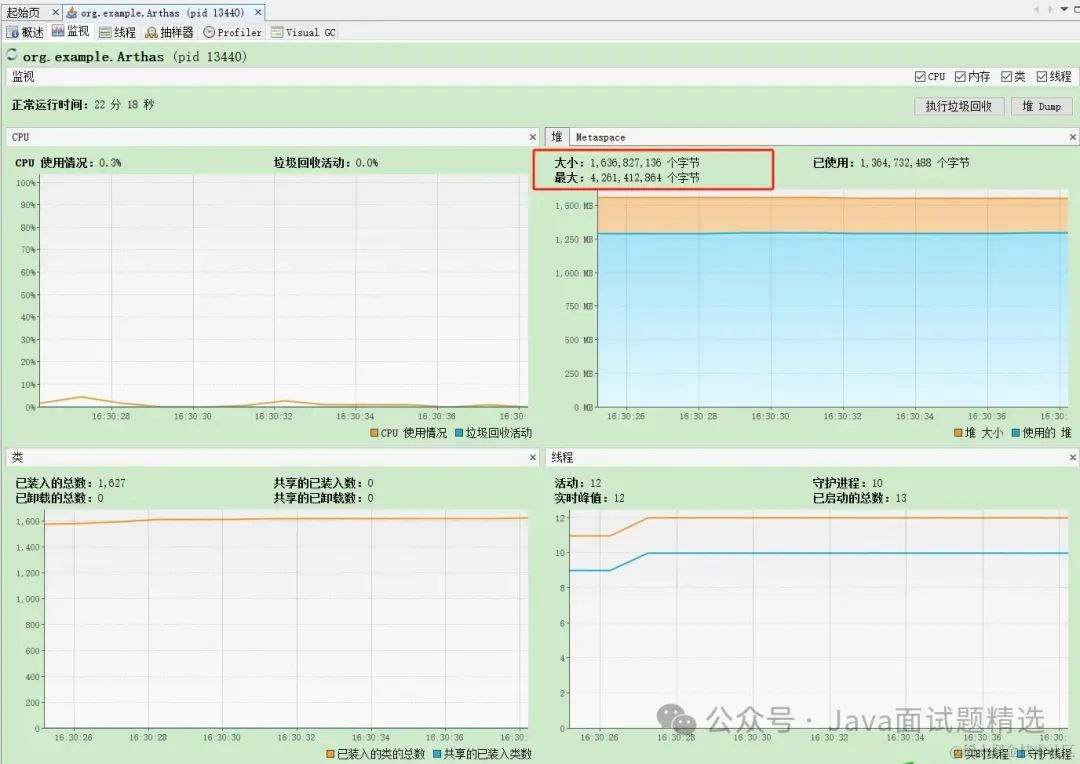Viewport: 1080px width, 764px height.
Task: Click the 类 panel title
Action: coord(17,457)
